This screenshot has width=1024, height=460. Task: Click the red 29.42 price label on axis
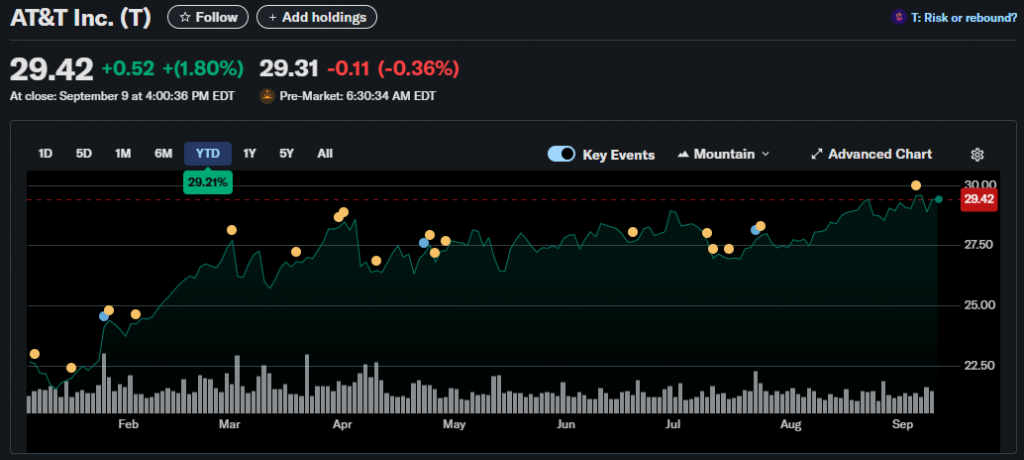(x=978, y=199)
